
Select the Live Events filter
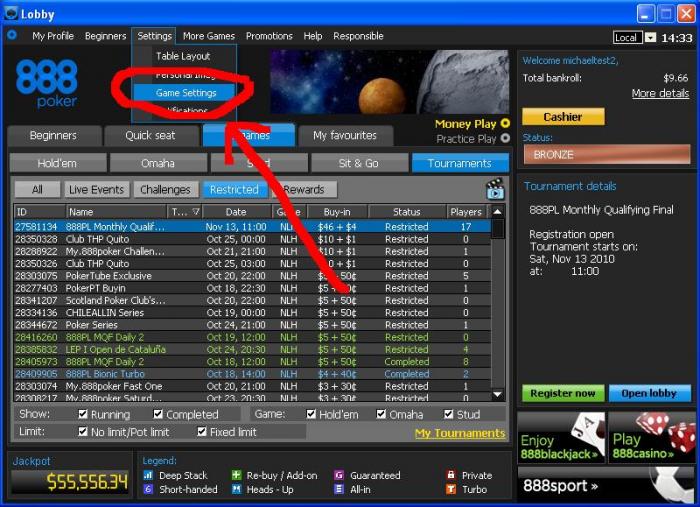coord(96,190)
